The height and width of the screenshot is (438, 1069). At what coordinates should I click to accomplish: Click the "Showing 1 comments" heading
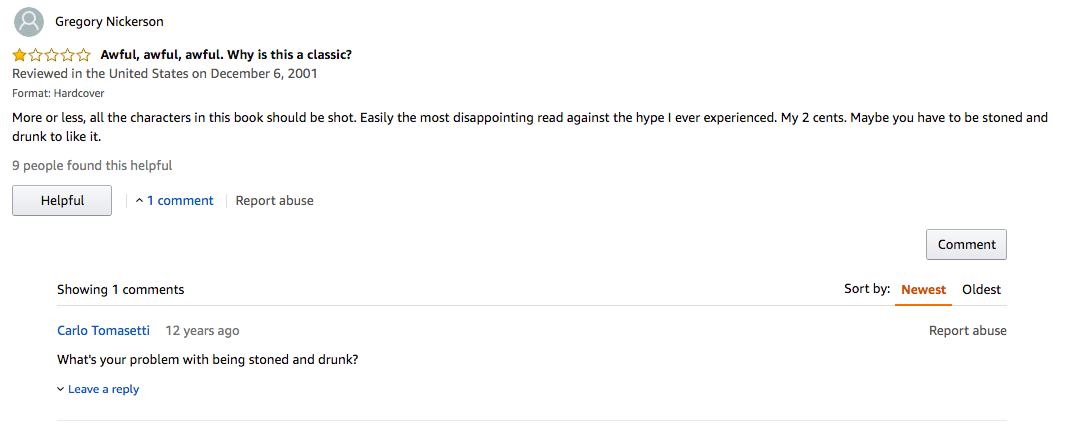click(120, 290)
